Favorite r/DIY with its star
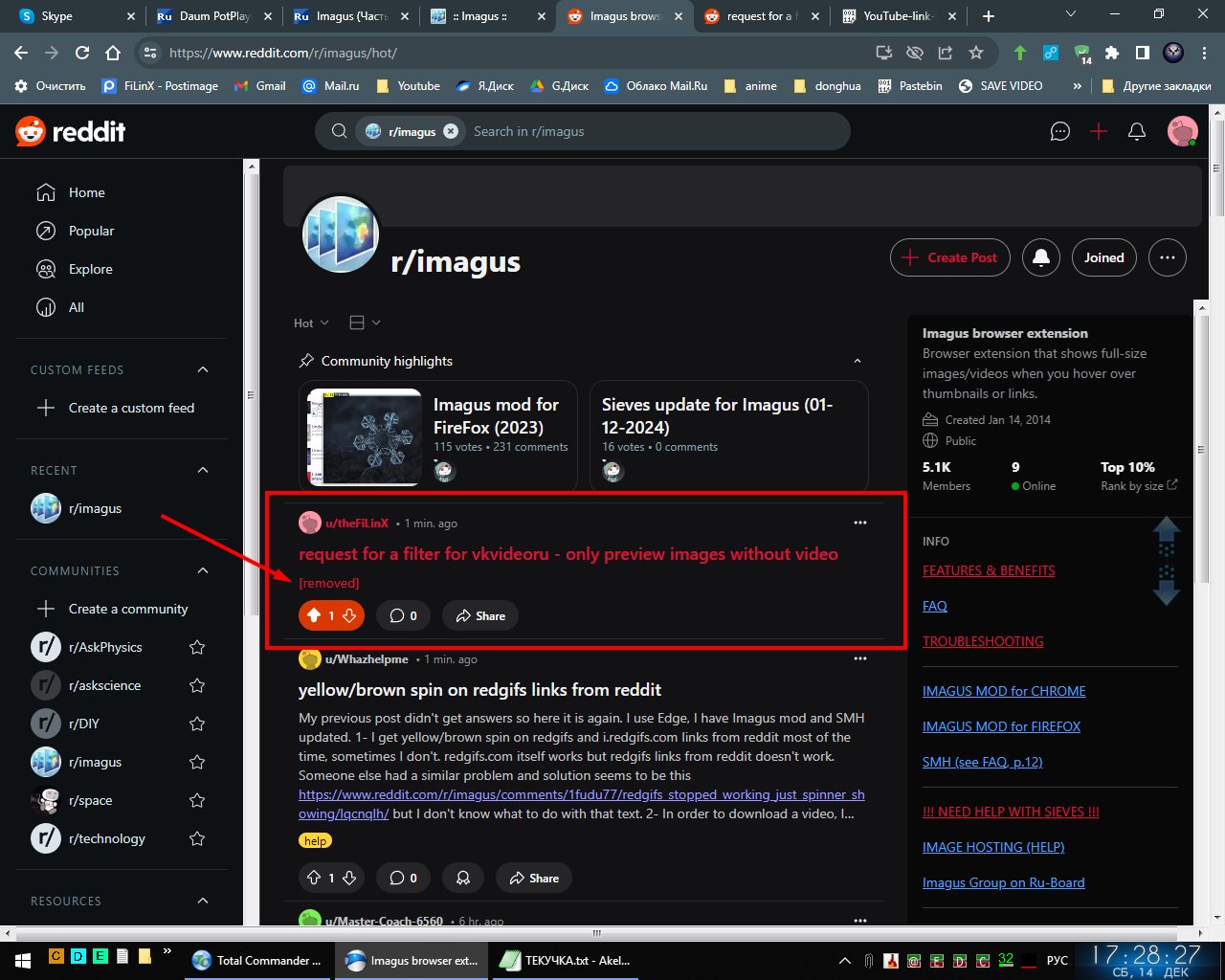Image resolution: width=1225 pixels, height=980 pixels. click(x=197, y=724)
